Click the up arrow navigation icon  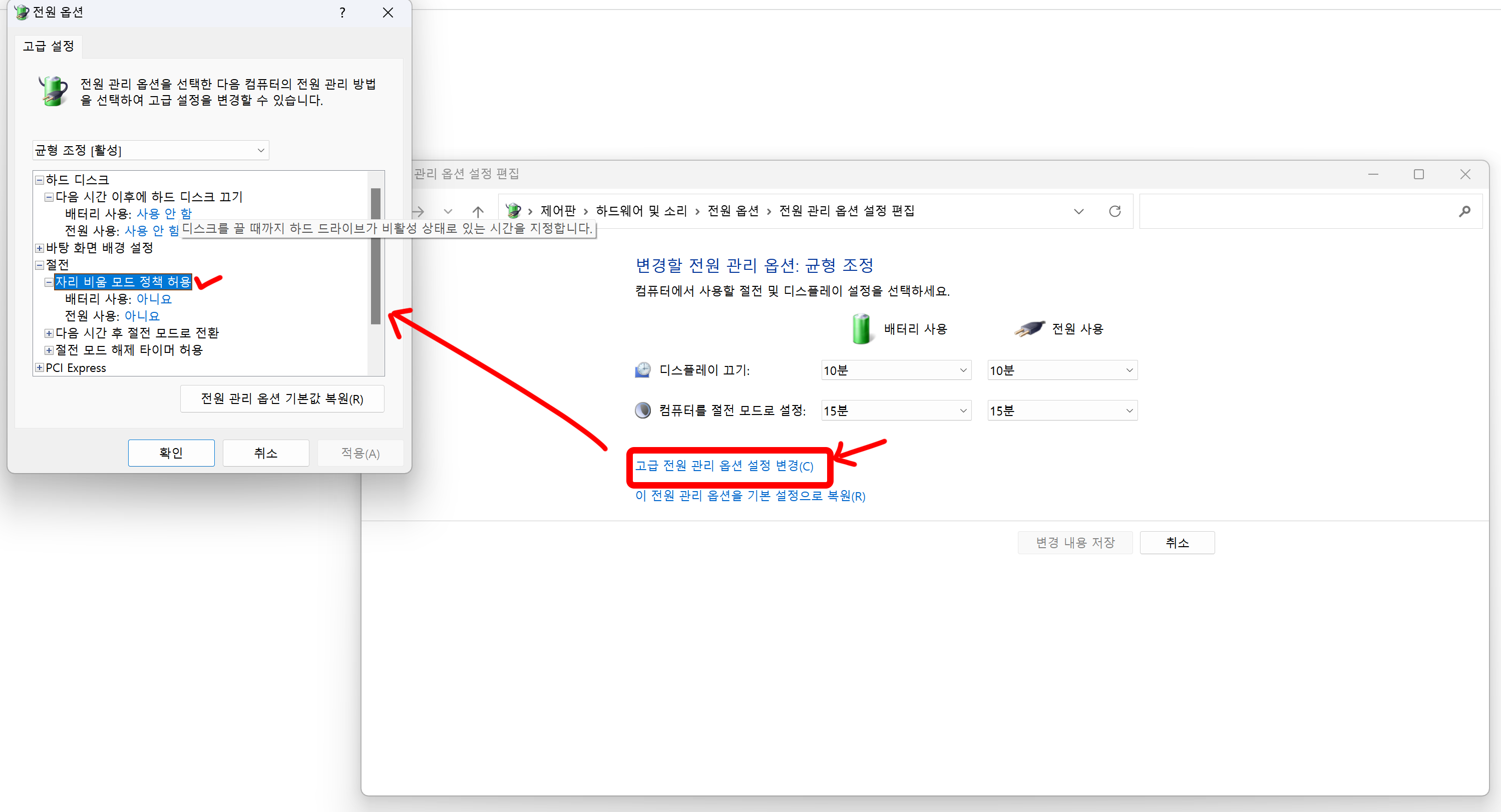tap(478, 211)
